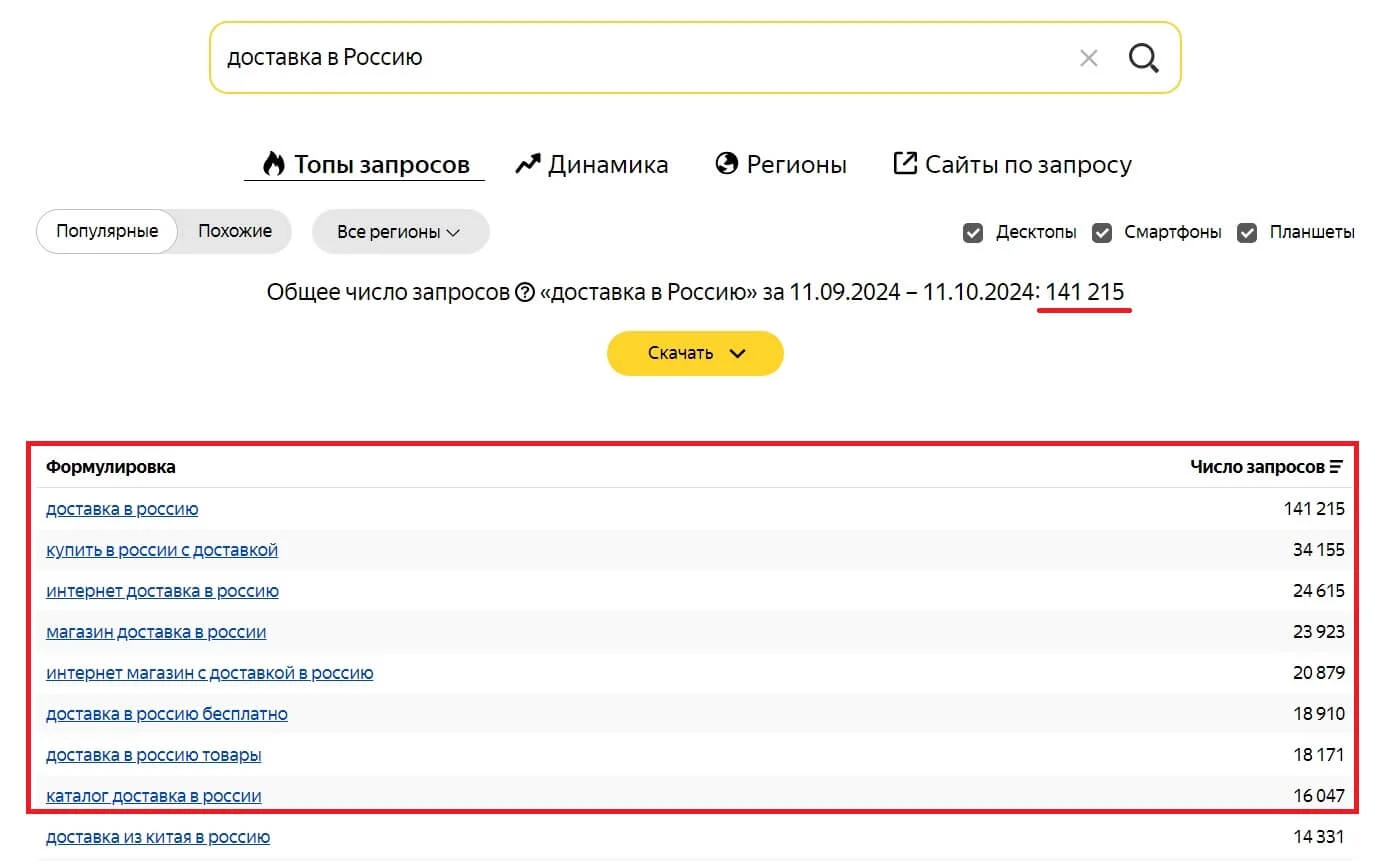Toggle the Смартфоны checkbox
The image size is (1393, 861).
pyautogui.click(x=1102, y=232)
